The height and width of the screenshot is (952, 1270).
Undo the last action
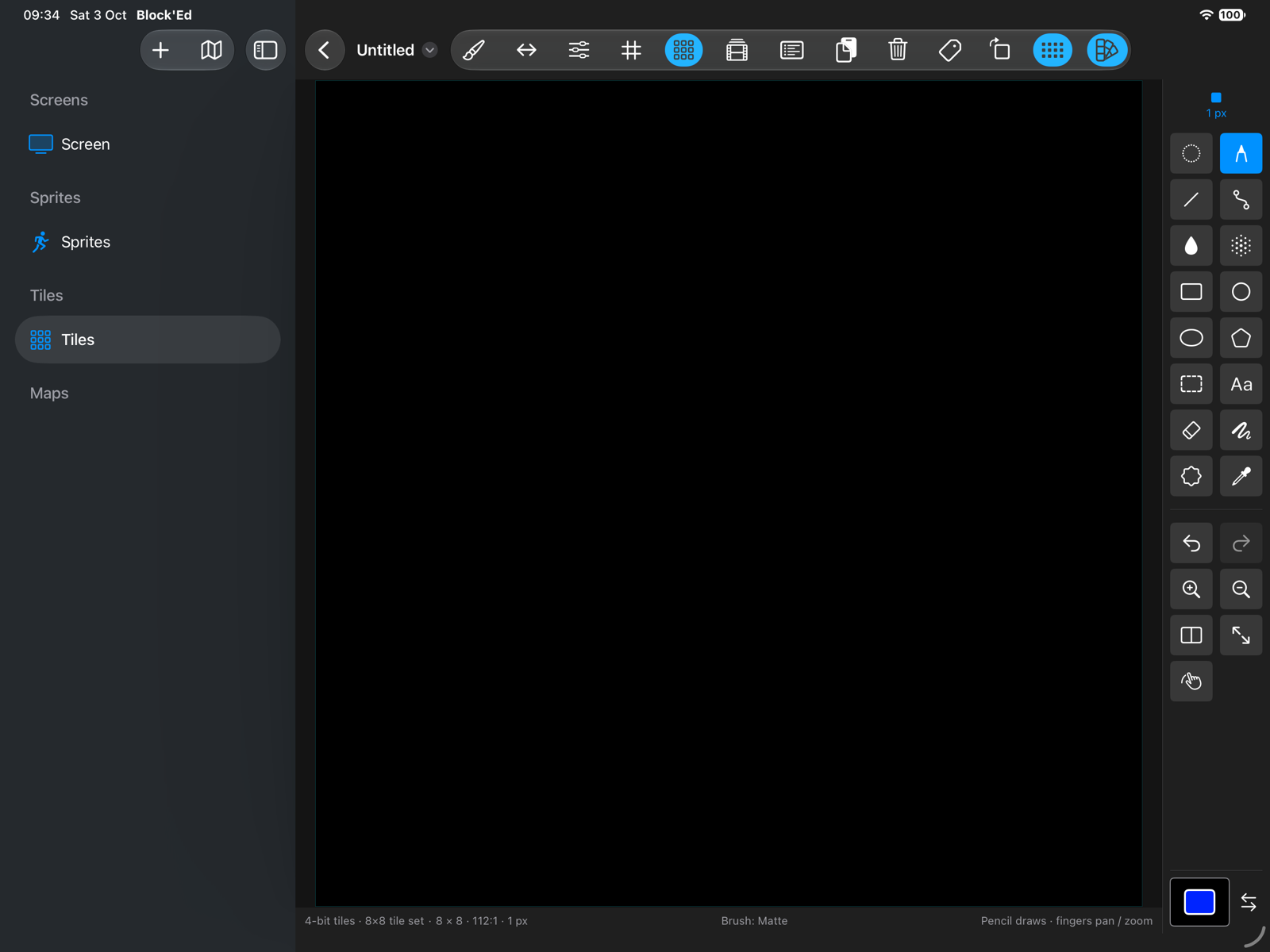pyautogui.click(x=1191, y=543)
